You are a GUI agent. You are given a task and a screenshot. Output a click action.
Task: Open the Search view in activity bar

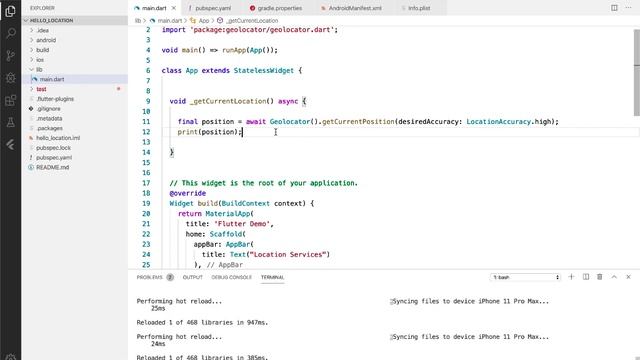(11, 33)
